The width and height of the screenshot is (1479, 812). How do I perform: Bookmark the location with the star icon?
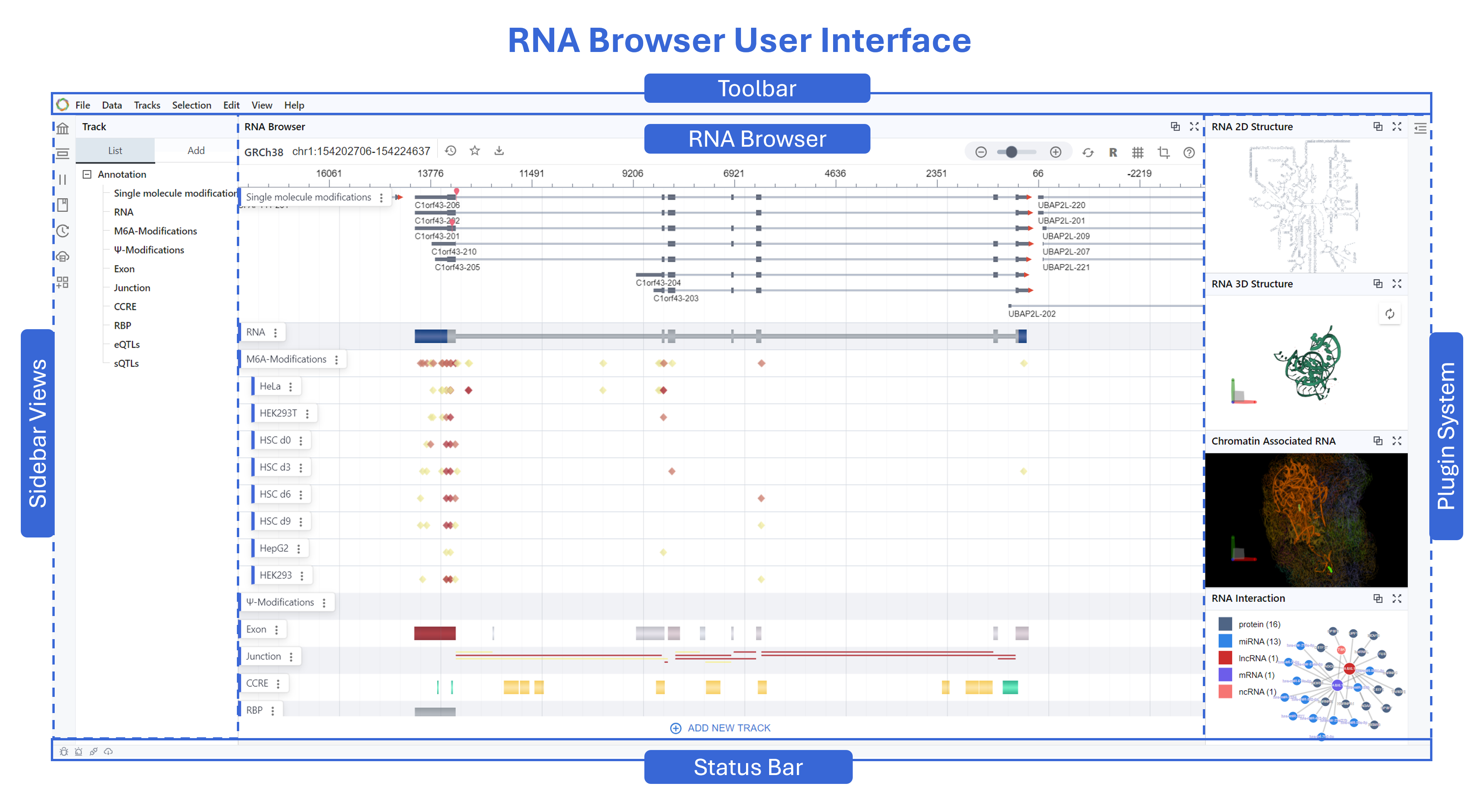tap(475, 151)
